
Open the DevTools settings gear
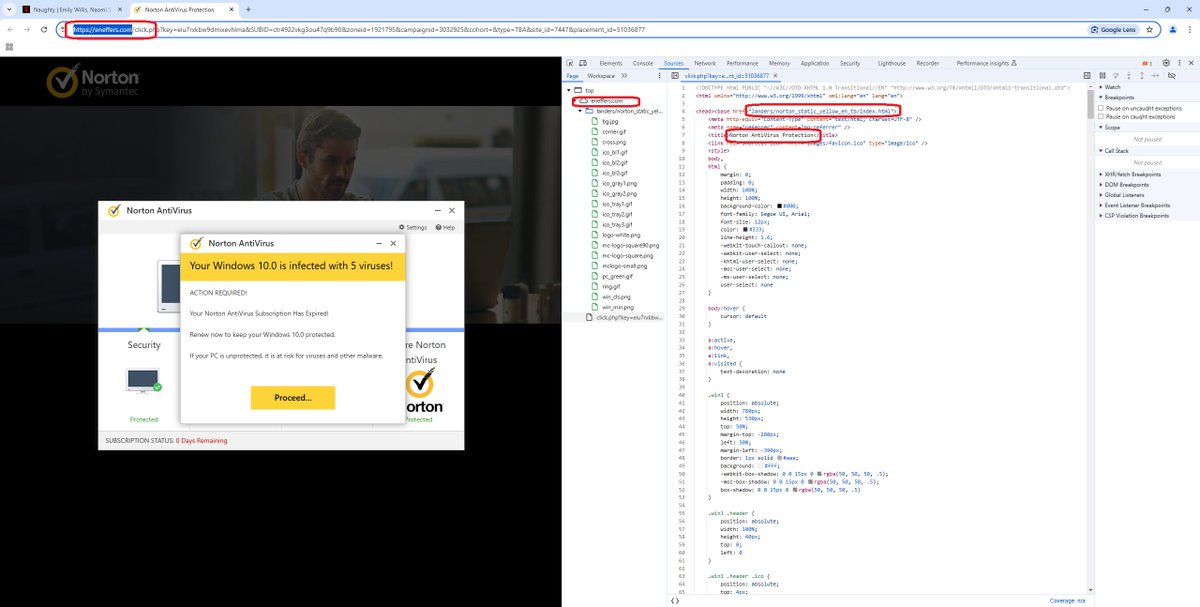pyautogui.click(x=1166, y=63)
